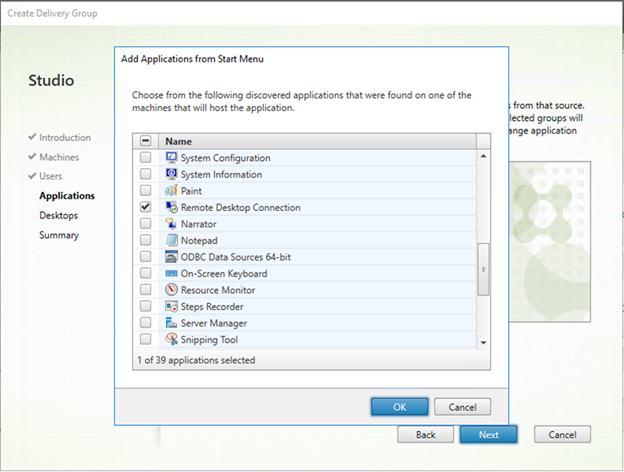624x472 pixels.
Task: Go to the Desktops wizard step
Action: coord(58,215)
